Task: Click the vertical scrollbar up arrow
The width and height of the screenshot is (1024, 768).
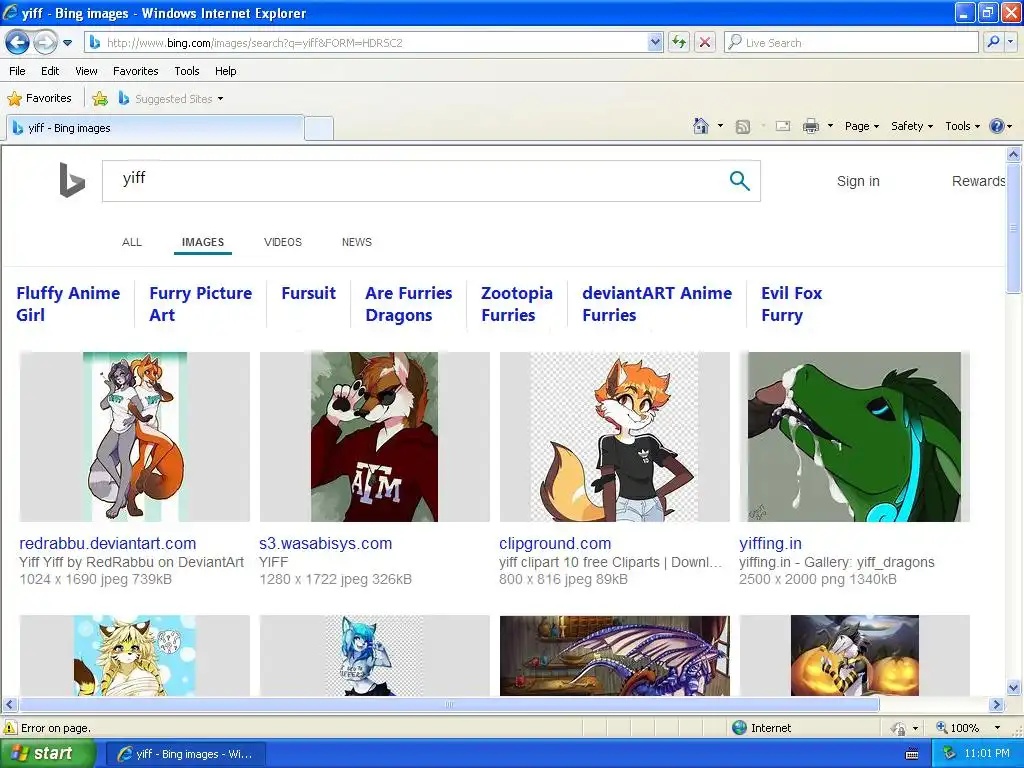Action: (1014, 155)
